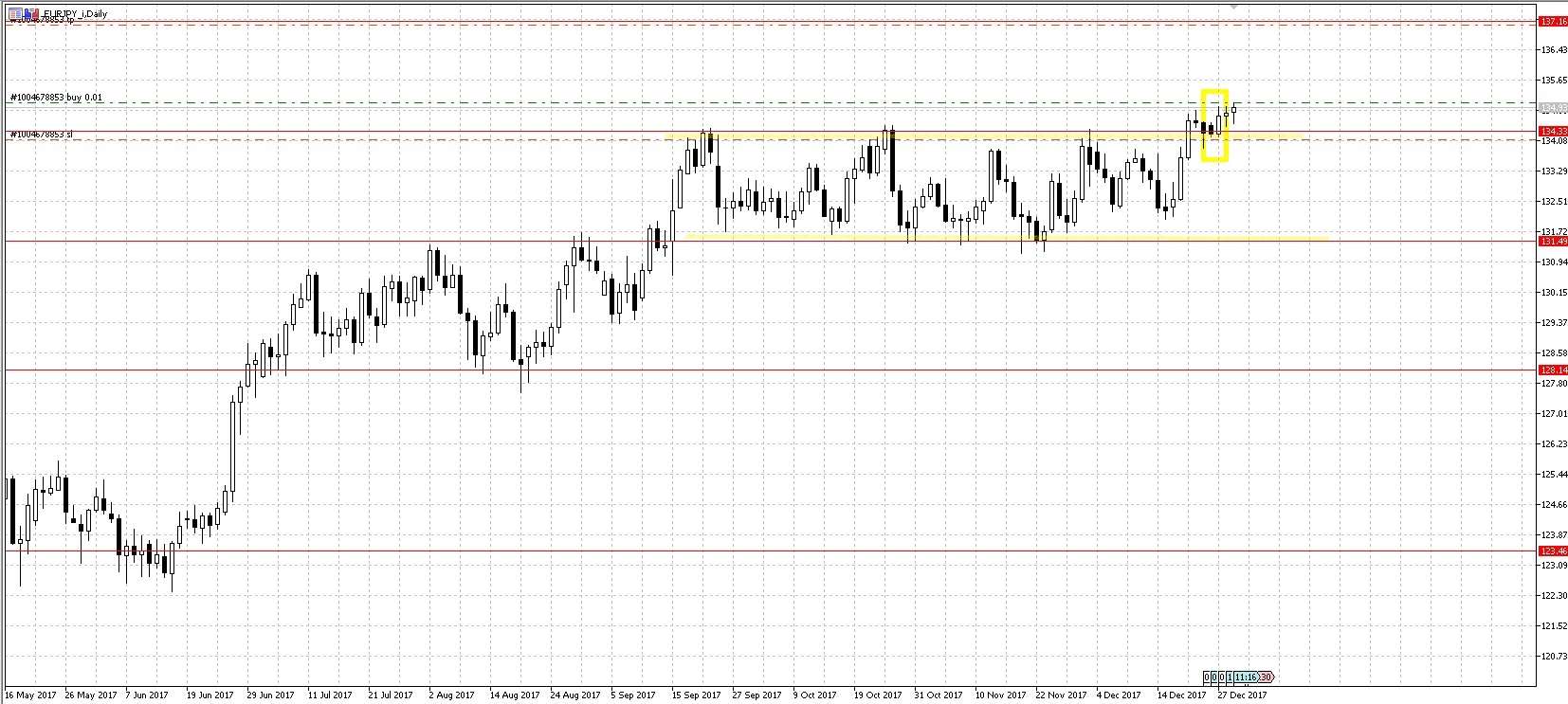Click the 131.49 red price tag

(1553, 242)
